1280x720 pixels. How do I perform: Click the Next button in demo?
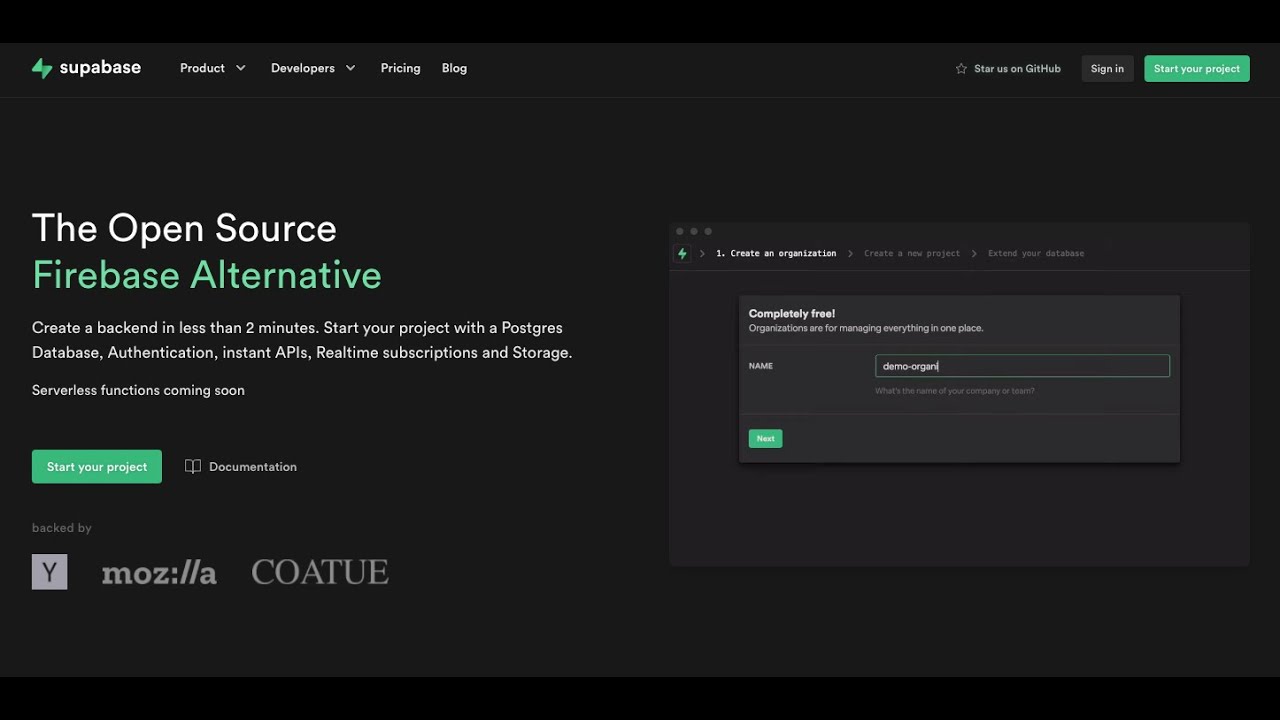pyautogui.click(x=765, y=439)
